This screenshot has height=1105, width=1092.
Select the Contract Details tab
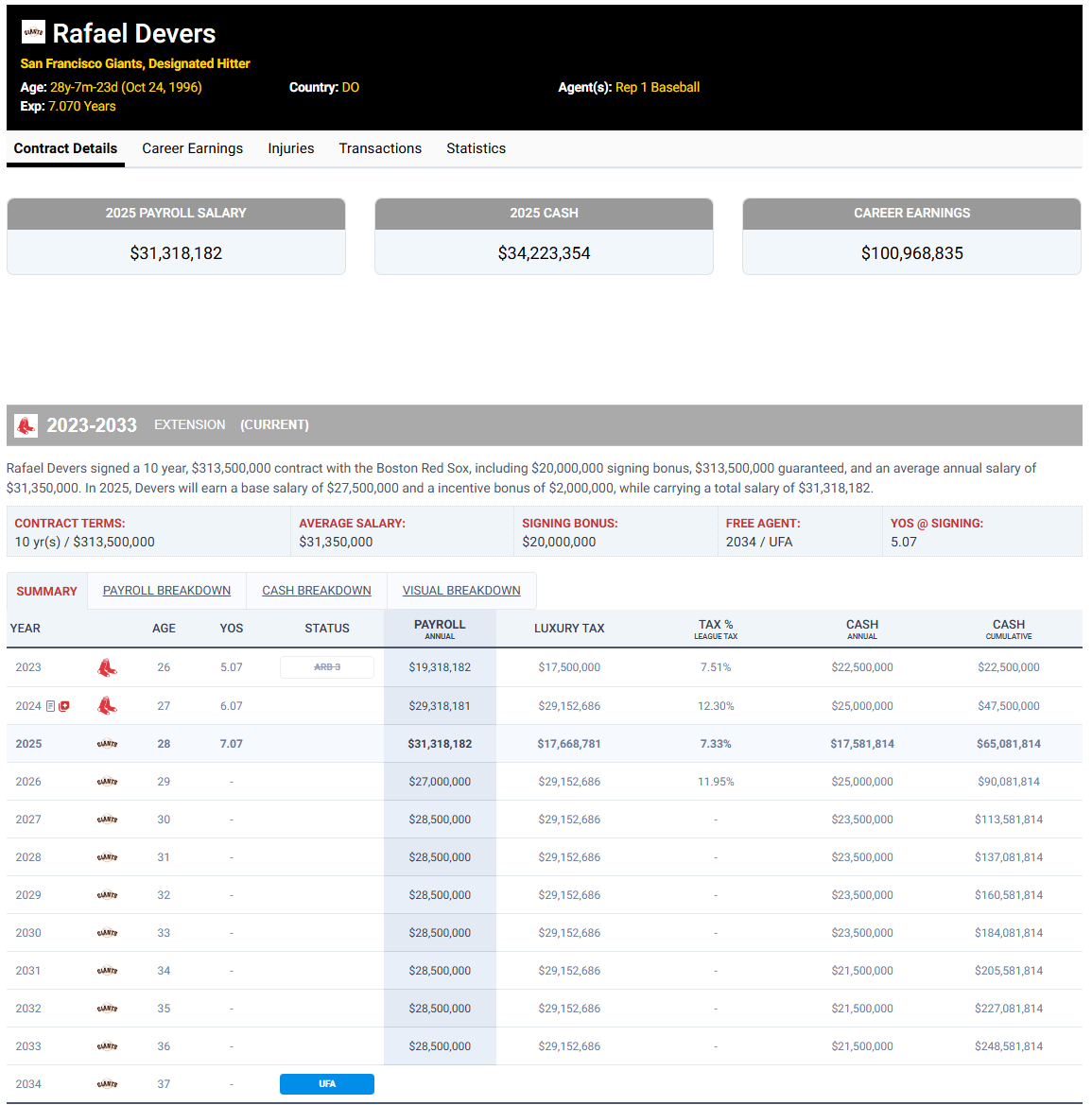[65, 148]
